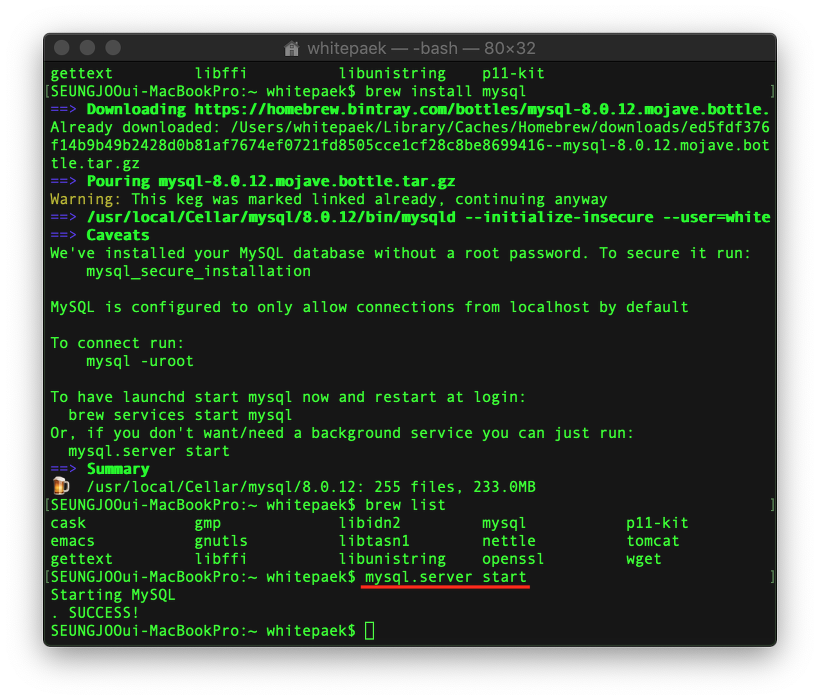Screen dimensions: 820x700
Task: Click the home folder icon in title bar
Action: pyautogui.click(x=291, y=49)
